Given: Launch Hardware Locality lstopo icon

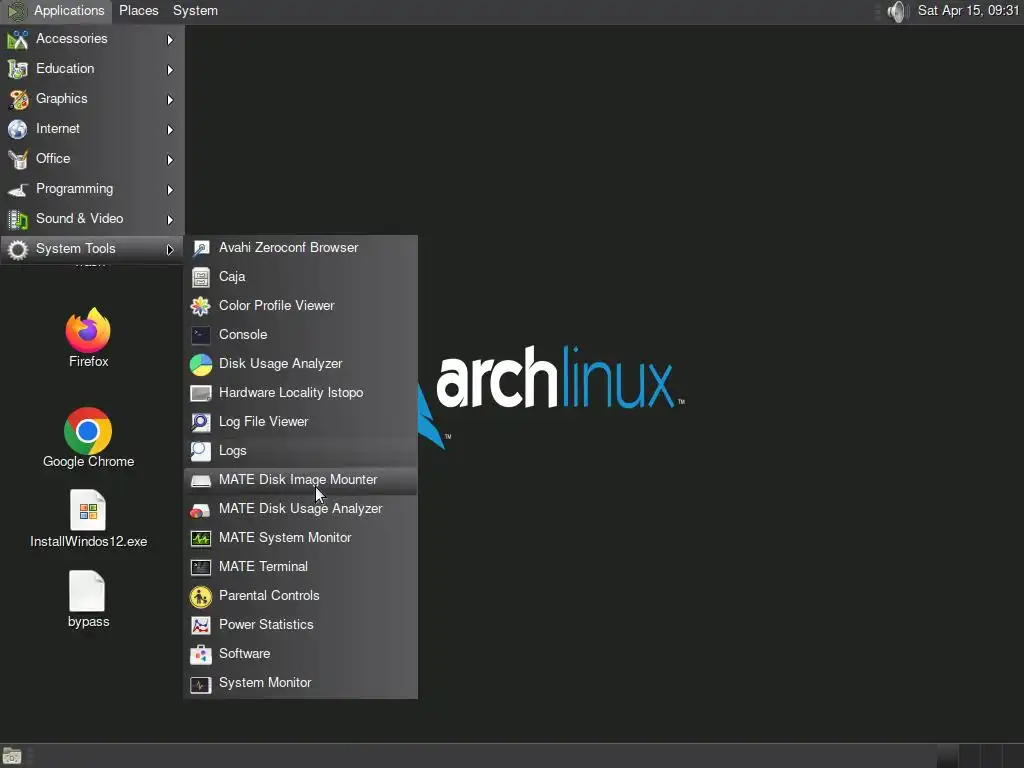Looking at the screenshot, I should [x=200, y=393].
